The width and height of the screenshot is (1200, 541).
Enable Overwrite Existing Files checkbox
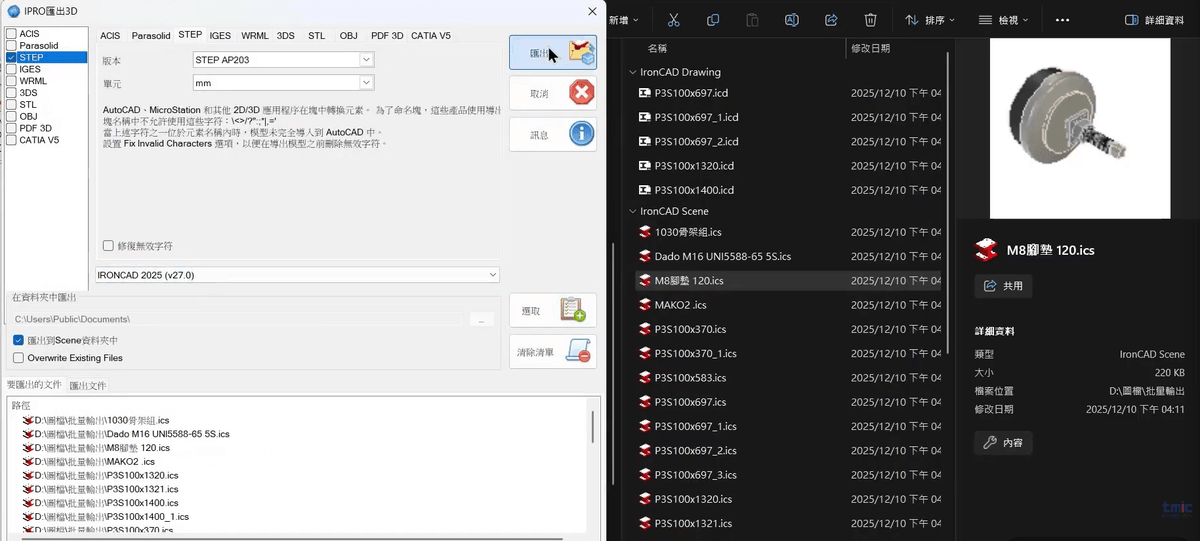point(18,358)
